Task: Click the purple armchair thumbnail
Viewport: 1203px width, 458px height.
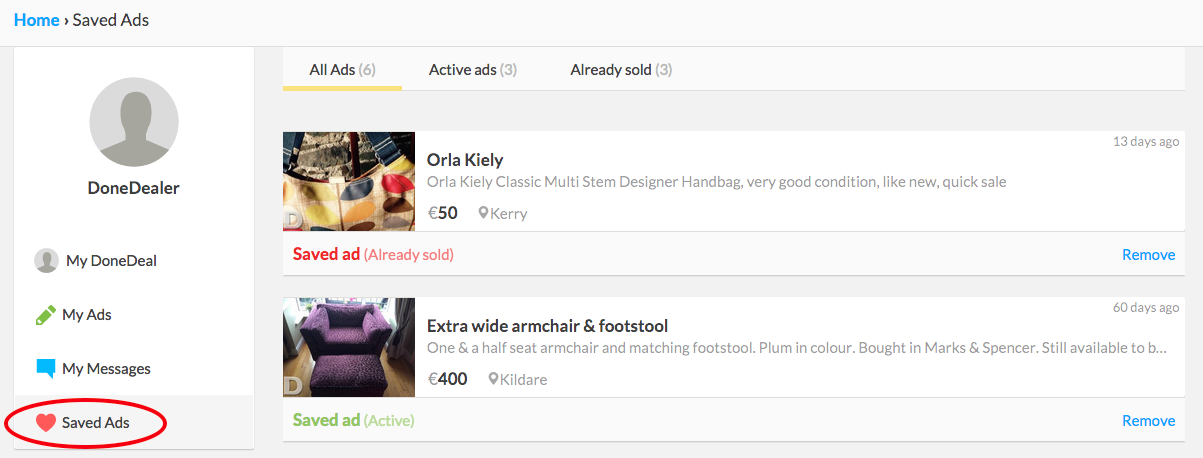Action: coord(349,348)
